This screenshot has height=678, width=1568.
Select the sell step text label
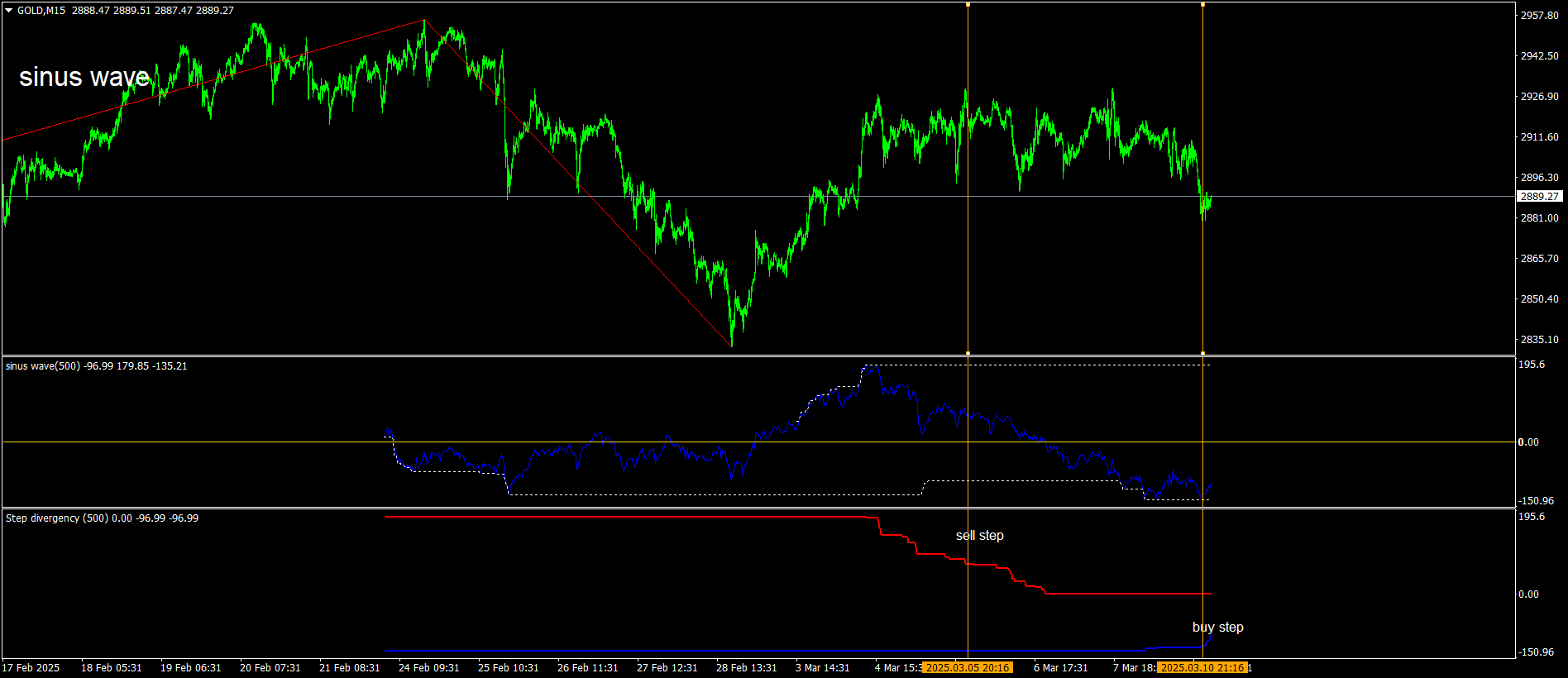(x=980, y=536)
